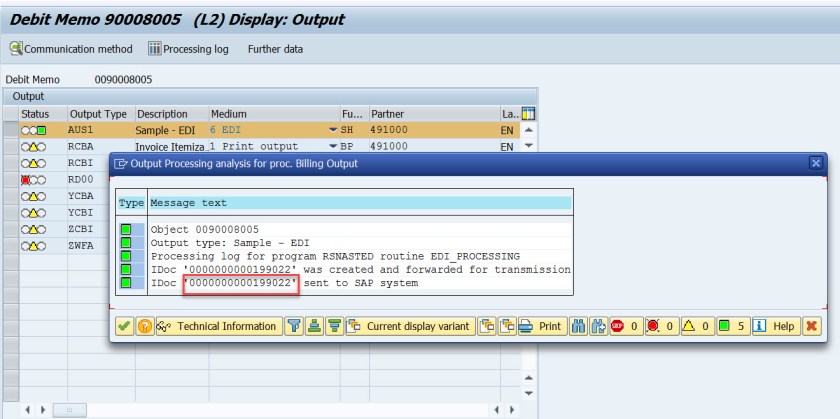The image size is (840, 419).
Task: Click Communication method toolbar button
Action: point(71,49)
